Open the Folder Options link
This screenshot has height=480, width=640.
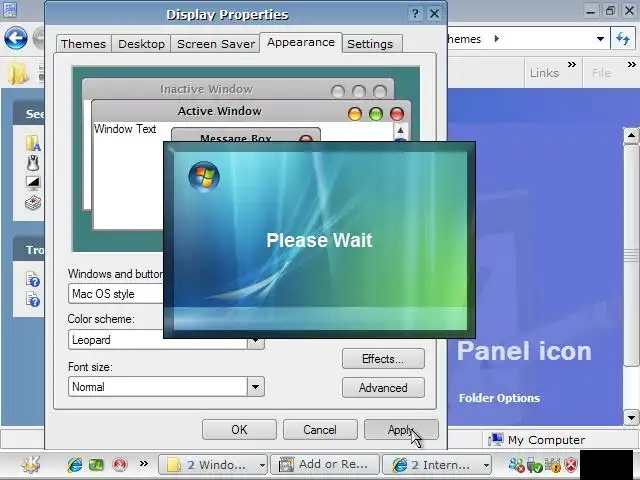point(499,398)
